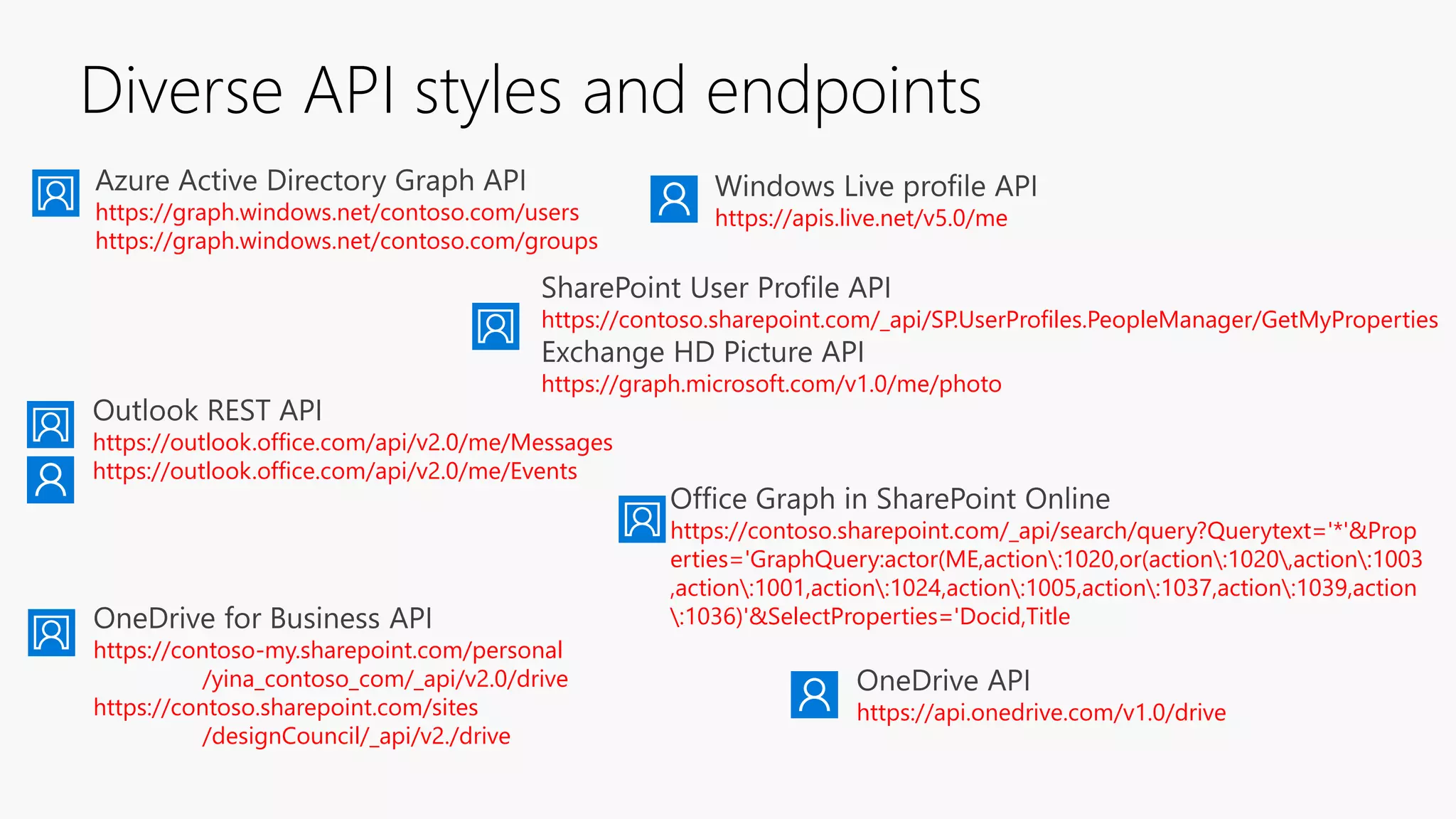
Task: Click the lower unframed Outlook REST API person icon
Action: [x=50, y=480]
